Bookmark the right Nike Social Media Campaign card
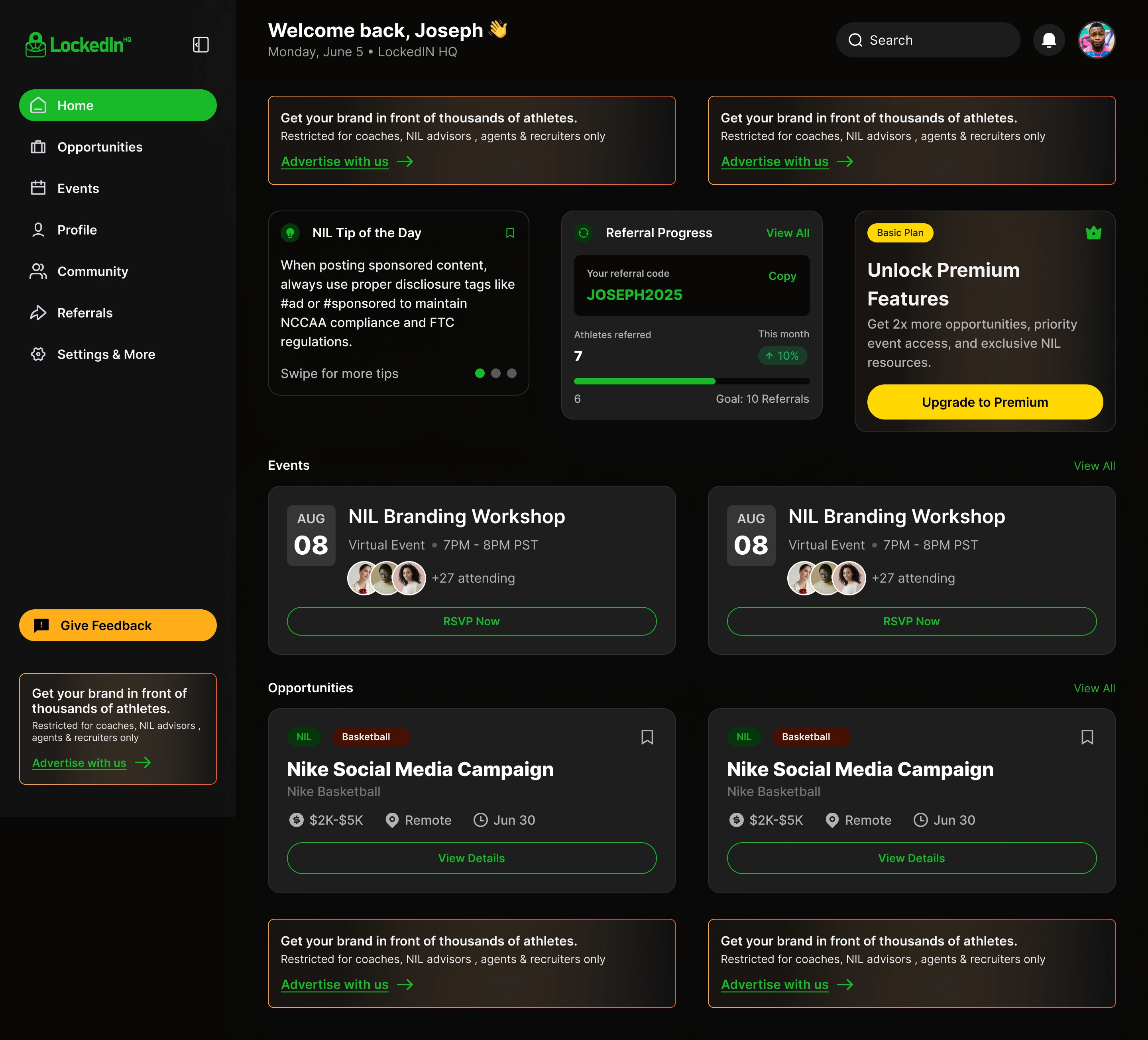The image size is (1148, 1040). tap(1087, 737)
